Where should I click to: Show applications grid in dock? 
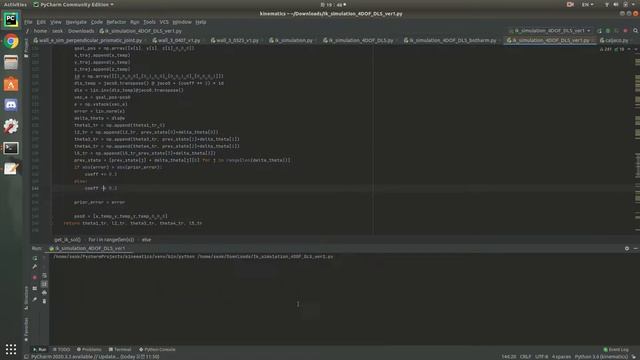pyautogui.click(x=11, y=349)
